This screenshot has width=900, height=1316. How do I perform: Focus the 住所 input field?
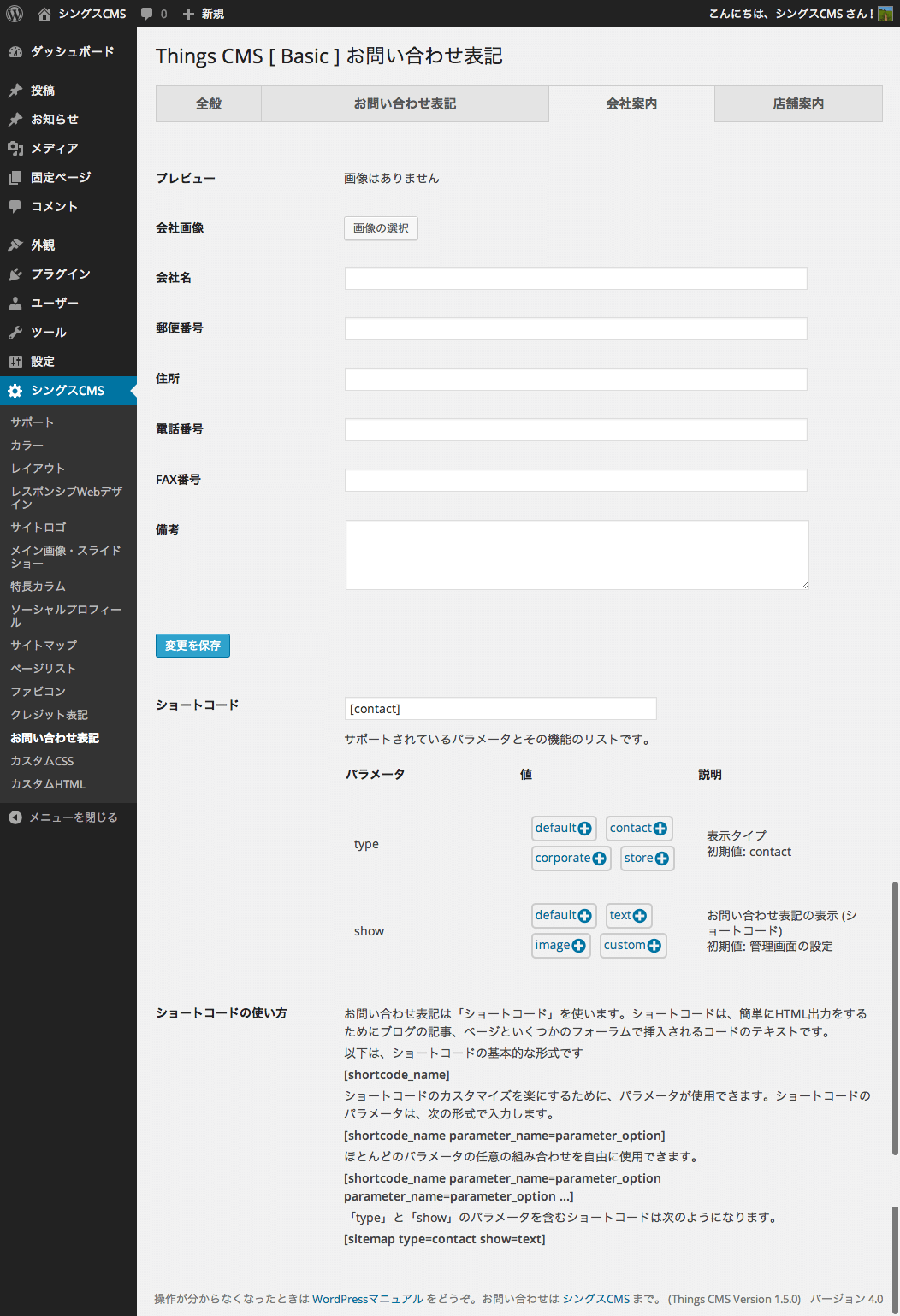coord(576,379)
